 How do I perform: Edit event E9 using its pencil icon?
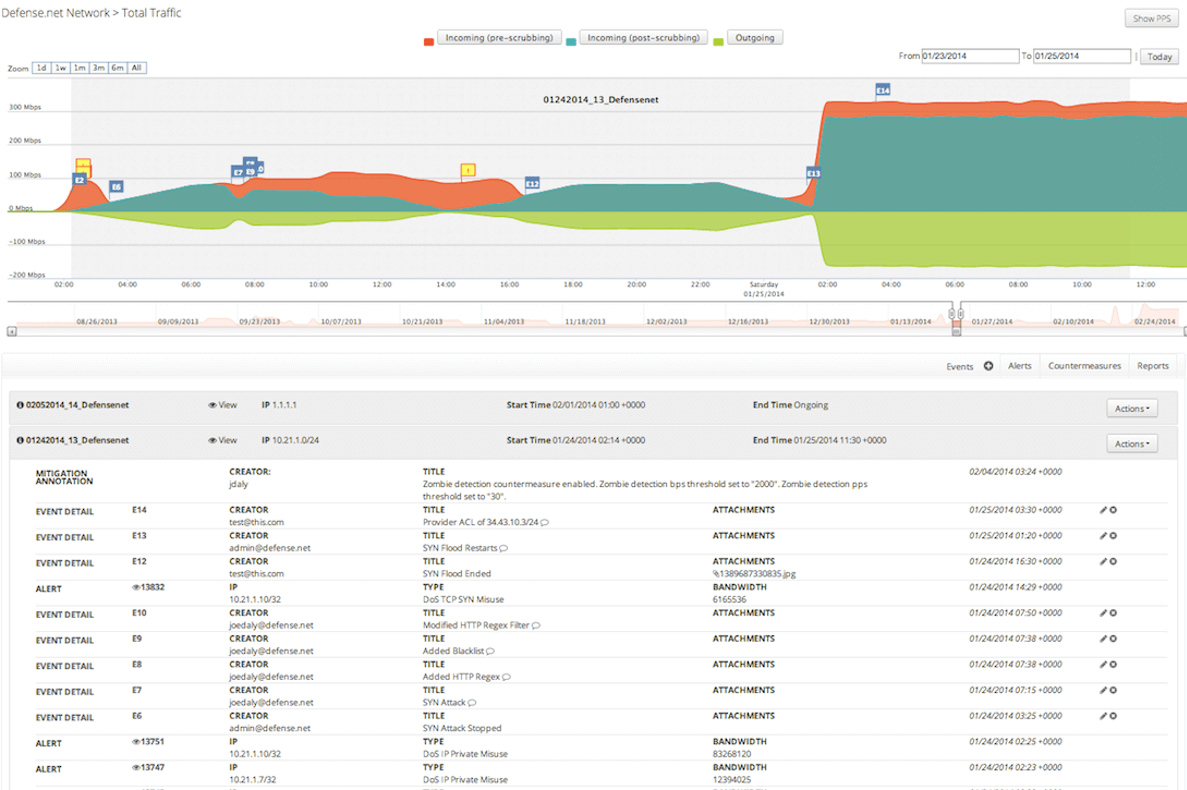[1104, 639]
